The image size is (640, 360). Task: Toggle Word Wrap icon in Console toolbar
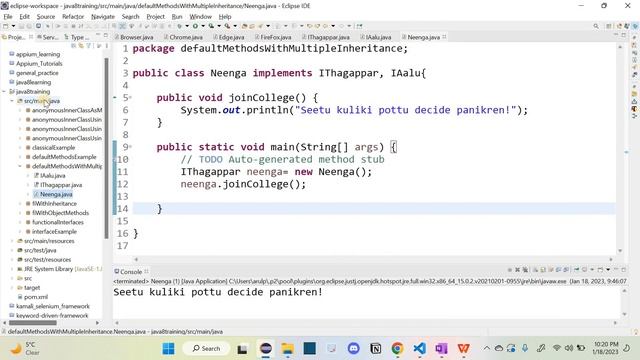[x=551, y=270]
